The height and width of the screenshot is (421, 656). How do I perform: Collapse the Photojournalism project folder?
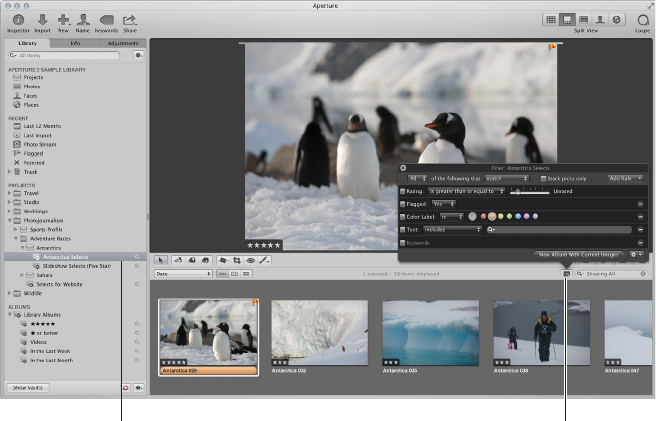(x=10, y=220)
